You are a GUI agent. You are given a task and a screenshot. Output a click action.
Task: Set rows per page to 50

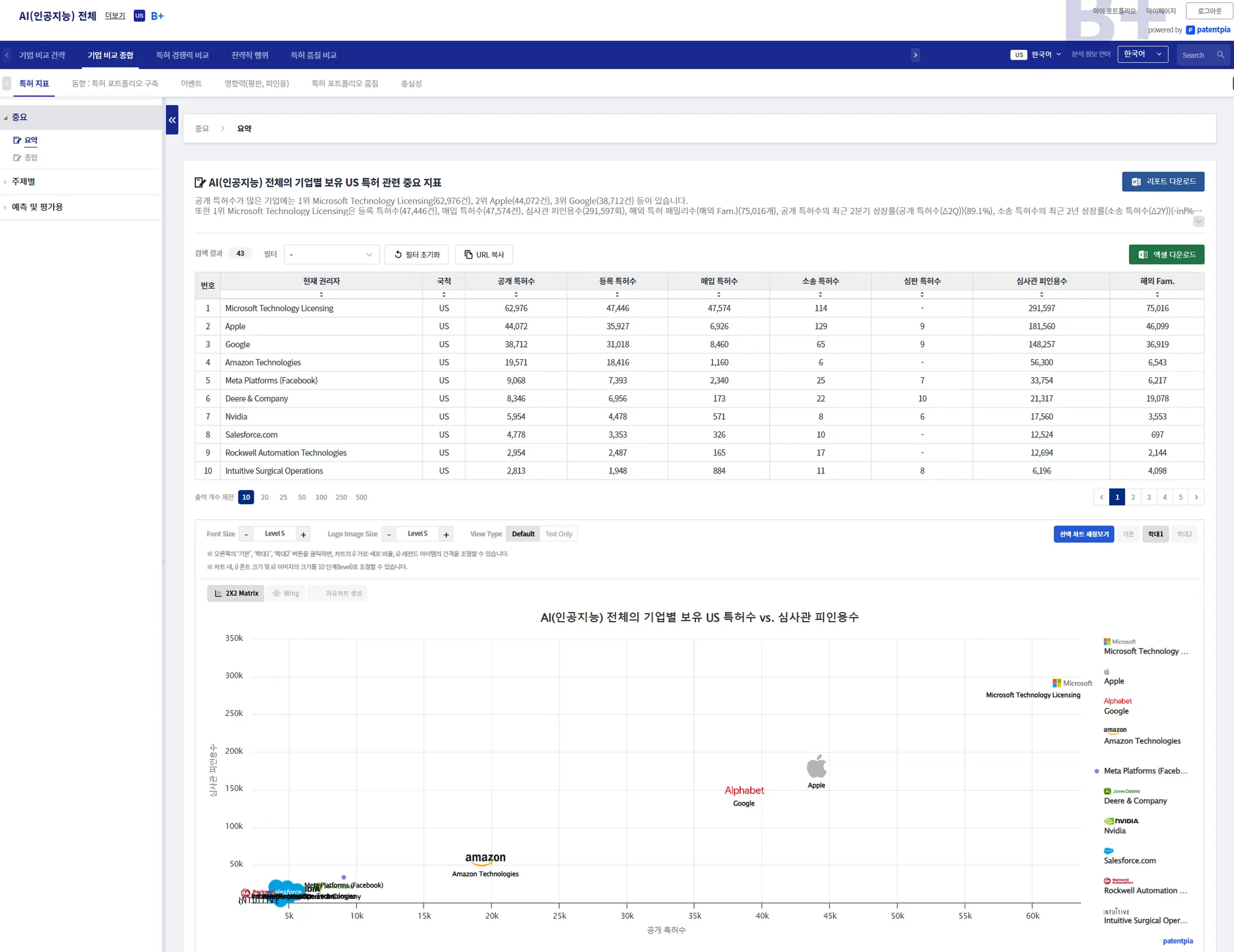coord(302,497)
